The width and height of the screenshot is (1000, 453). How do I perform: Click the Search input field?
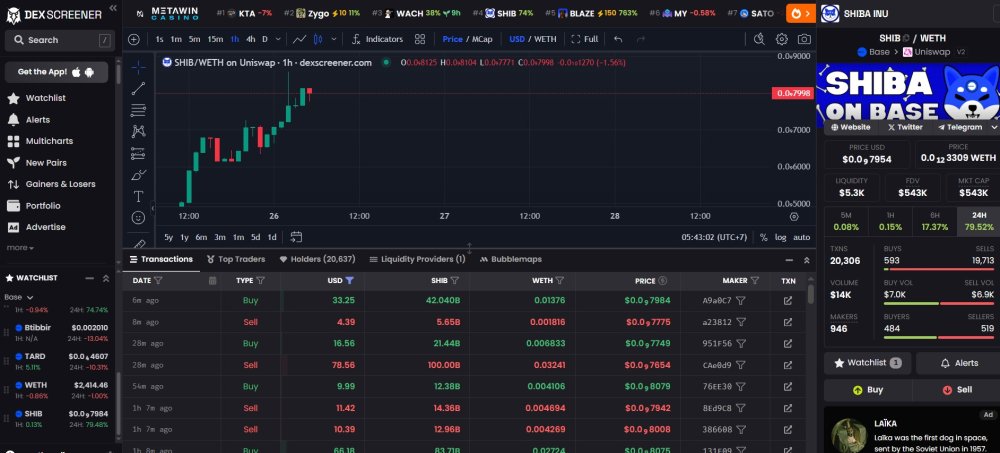[60, 40]
